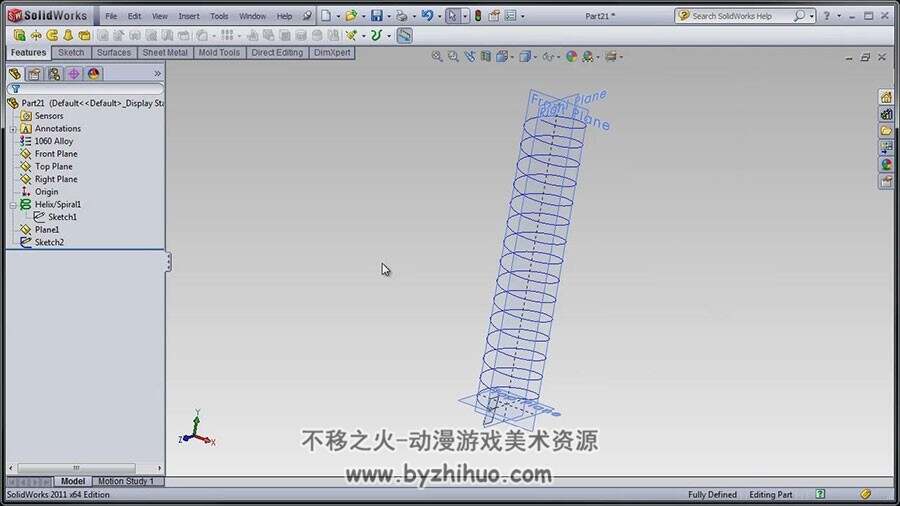Screen dimensions: 900x506
Task: Open the Appearances tab in the task pane
Action: 886,165
